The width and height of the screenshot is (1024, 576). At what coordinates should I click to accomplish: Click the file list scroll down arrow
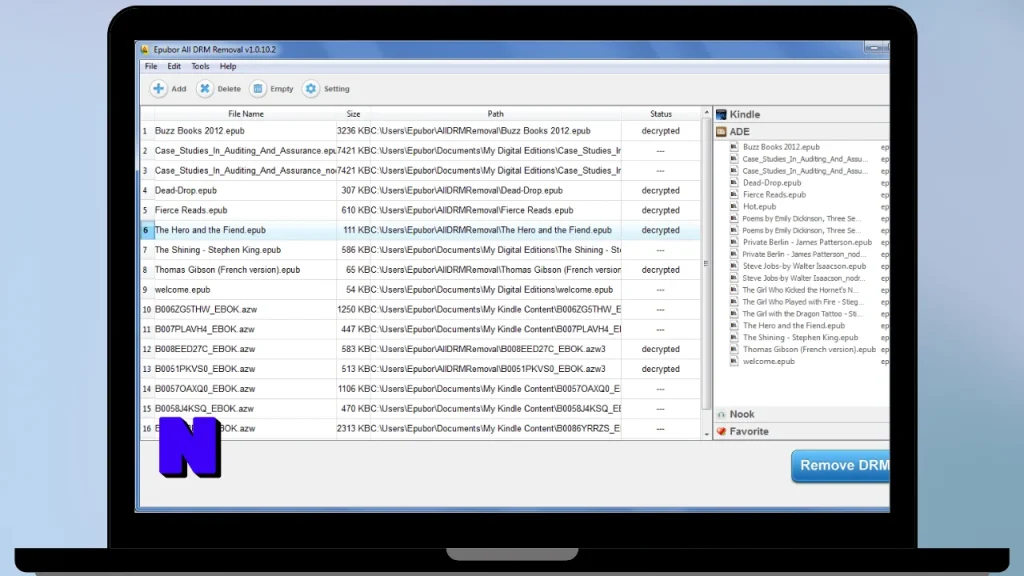pos(706,434)
